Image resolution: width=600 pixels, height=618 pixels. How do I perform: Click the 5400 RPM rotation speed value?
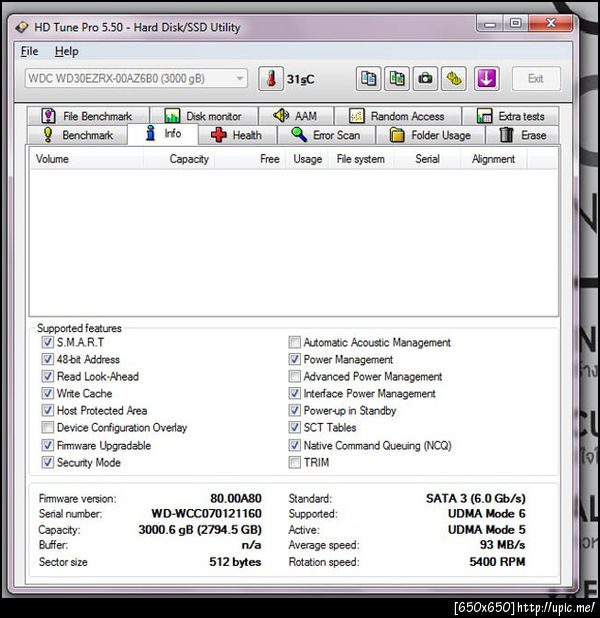pyautogui.click(x=498, y=562)
